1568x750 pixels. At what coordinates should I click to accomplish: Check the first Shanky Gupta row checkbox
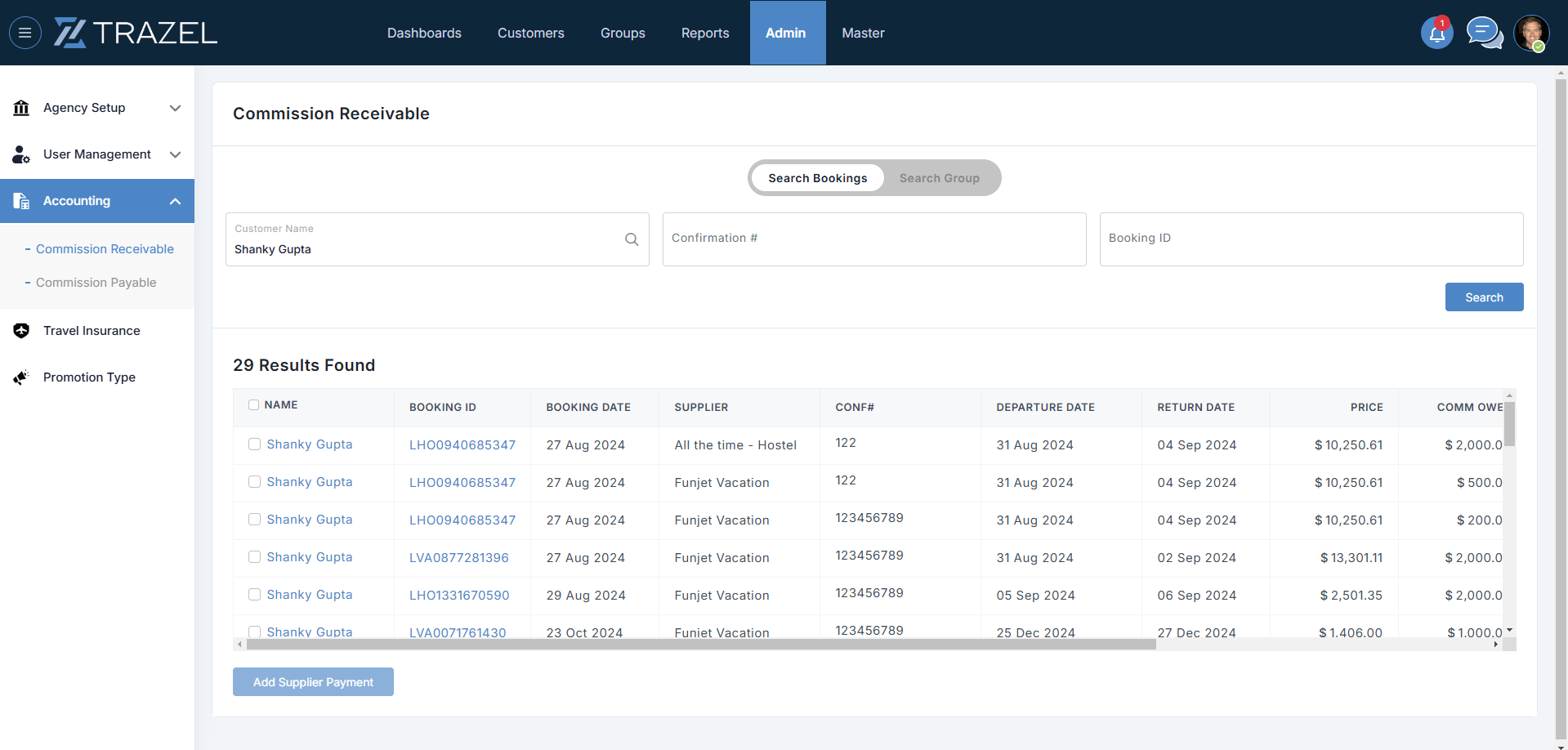tap(254, 444)
